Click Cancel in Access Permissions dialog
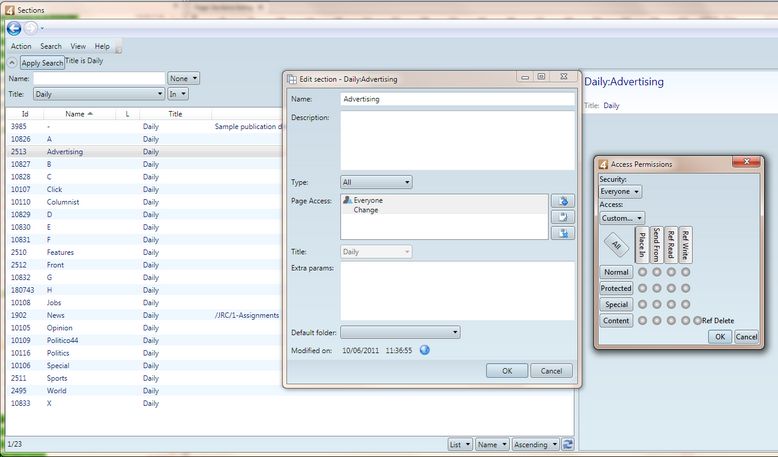Viewport: 778px width, 457px height. pyautogui.click(x=746, y=336)
